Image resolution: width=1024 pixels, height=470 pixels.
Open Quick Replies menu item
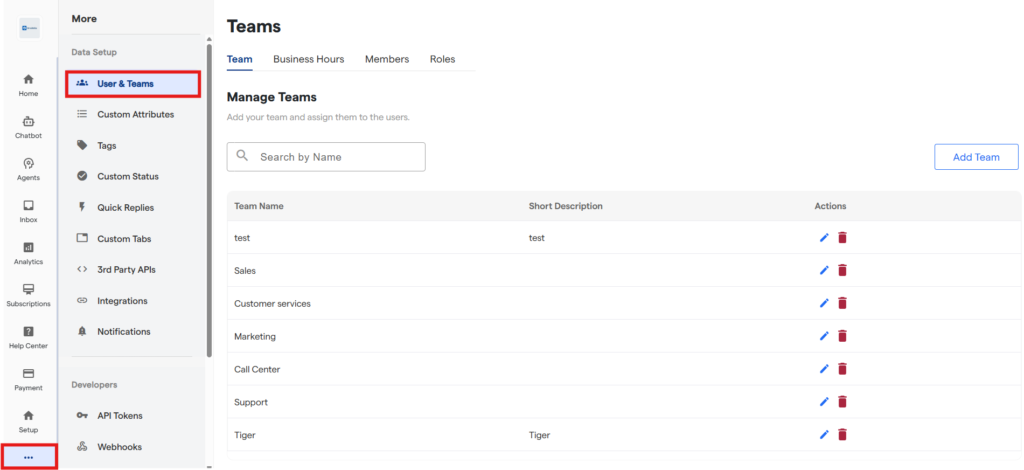click(x=125, y=208)
